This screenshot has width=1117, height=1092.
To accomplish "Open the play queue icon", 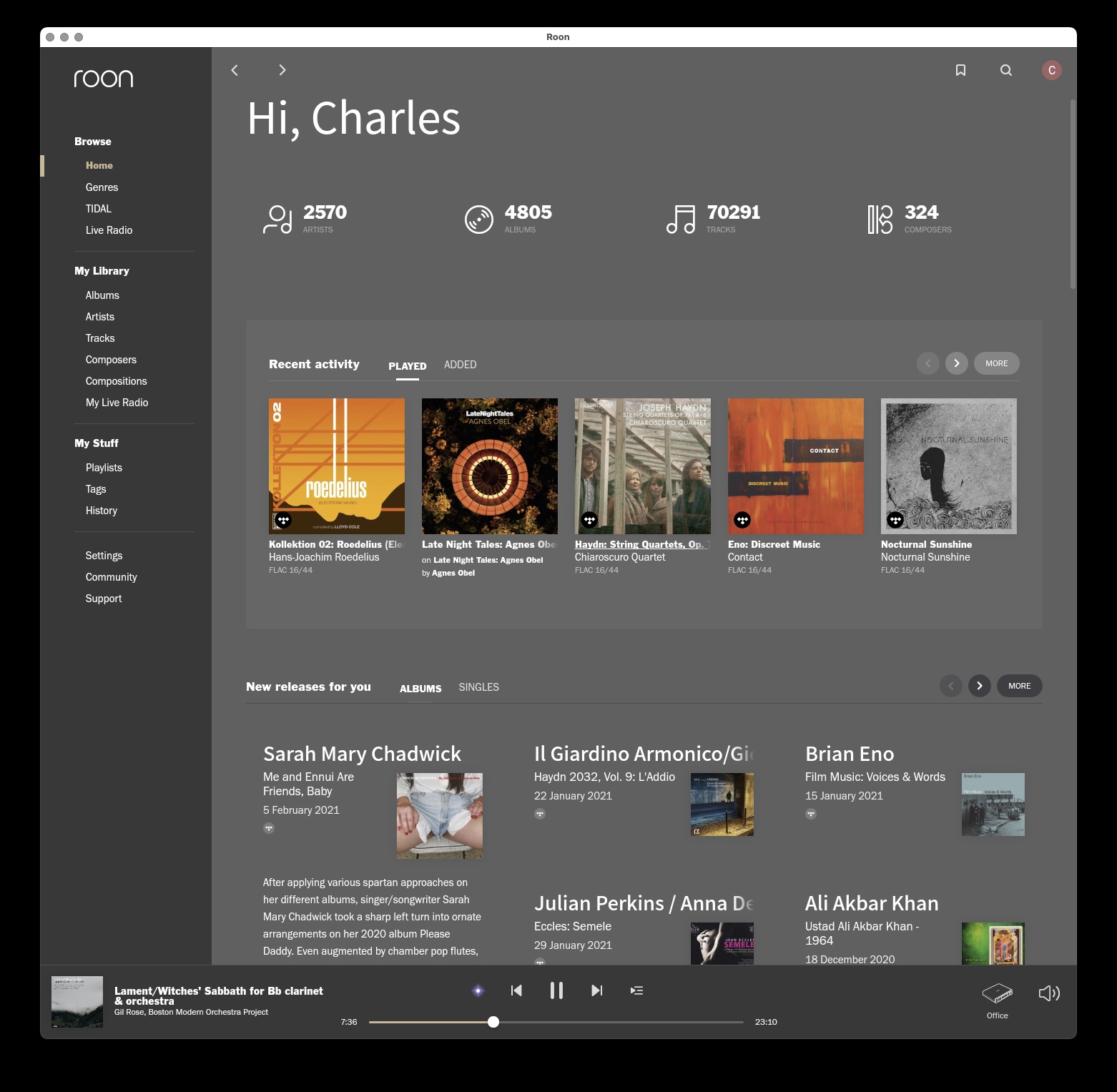I will [x=636, y=990].
